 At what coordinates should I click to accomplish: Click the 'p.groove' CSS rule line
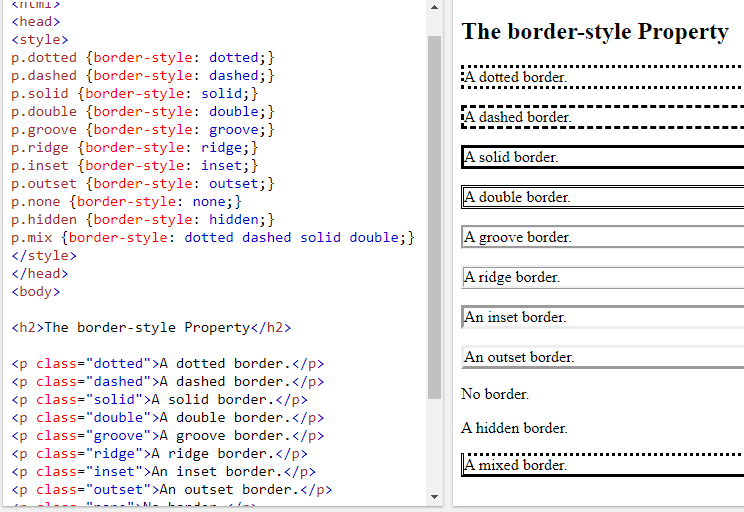143,130
